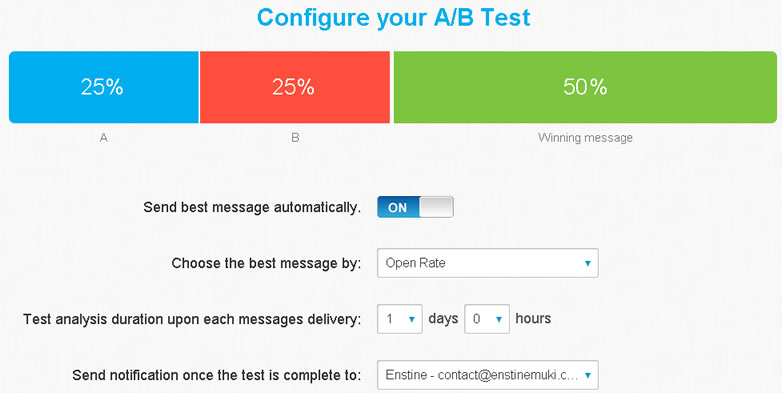The height and width of the screenshot is (393, 782).
Task: Click the arrow in the days selector
Action: (411, 319)
